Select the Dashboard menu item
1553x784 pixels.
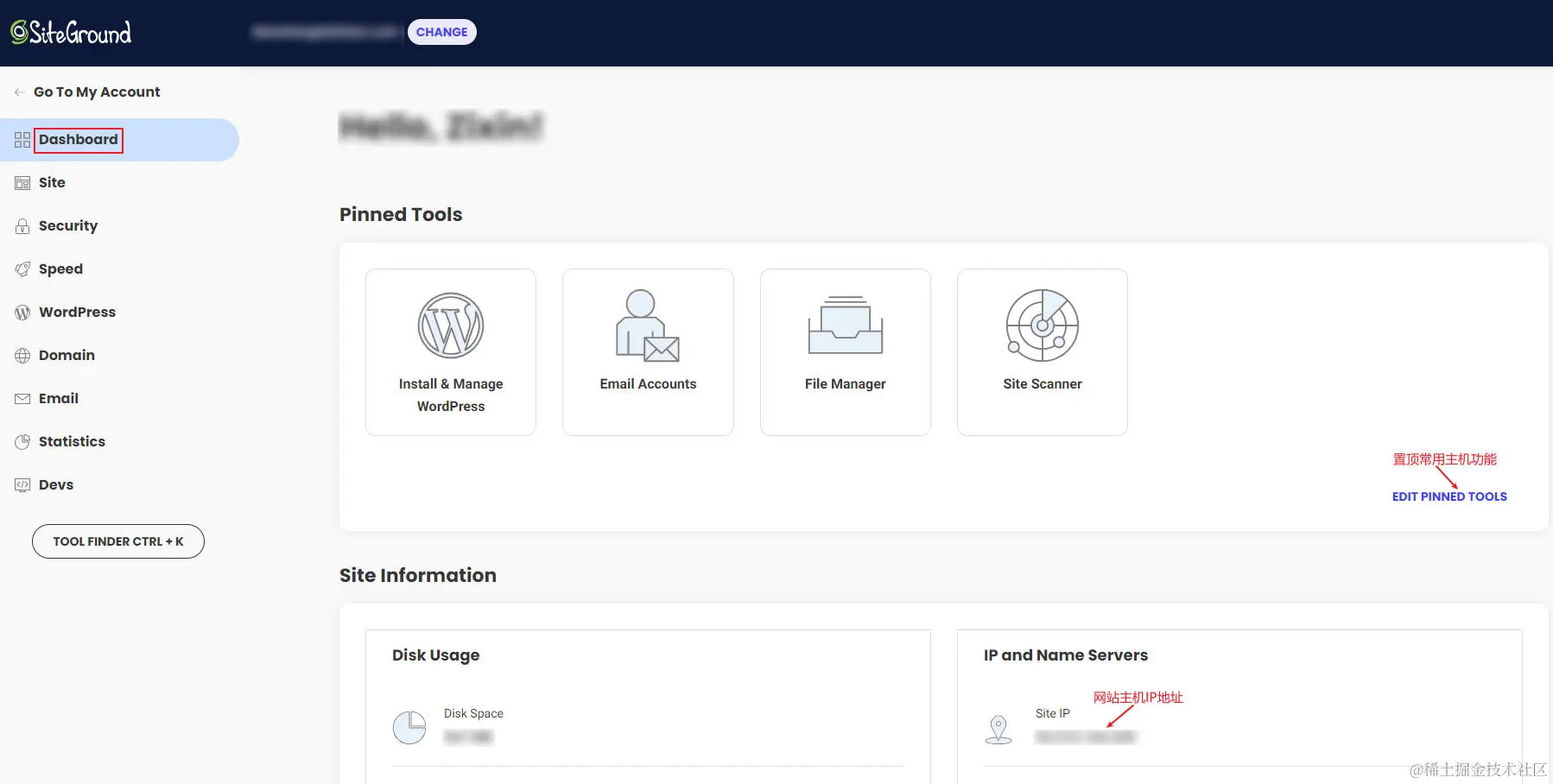coord(79,139)
